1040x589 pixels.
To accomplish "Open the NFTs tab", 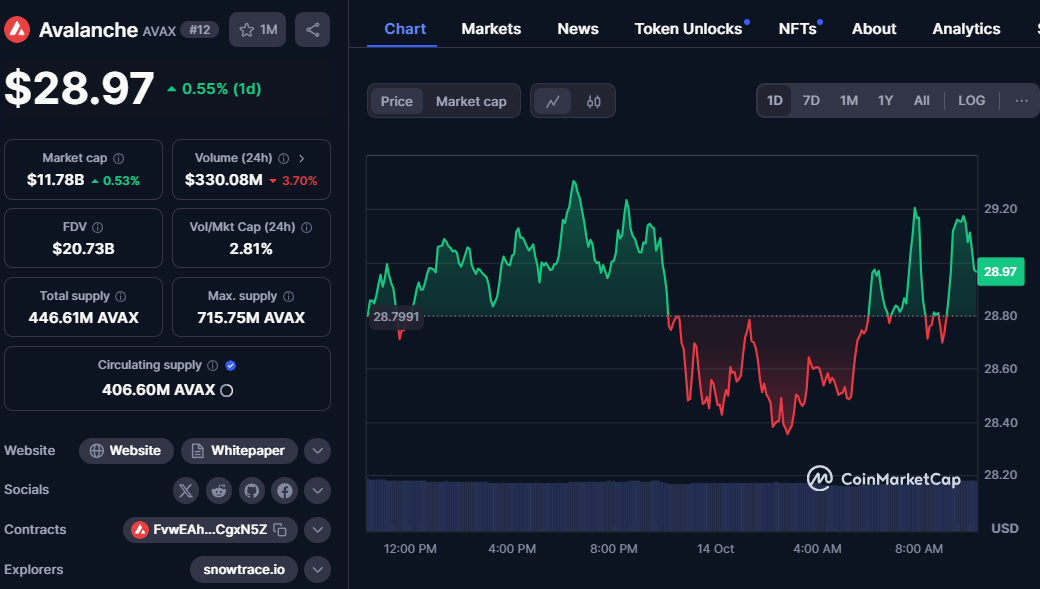I will click(x=797, y=29).
